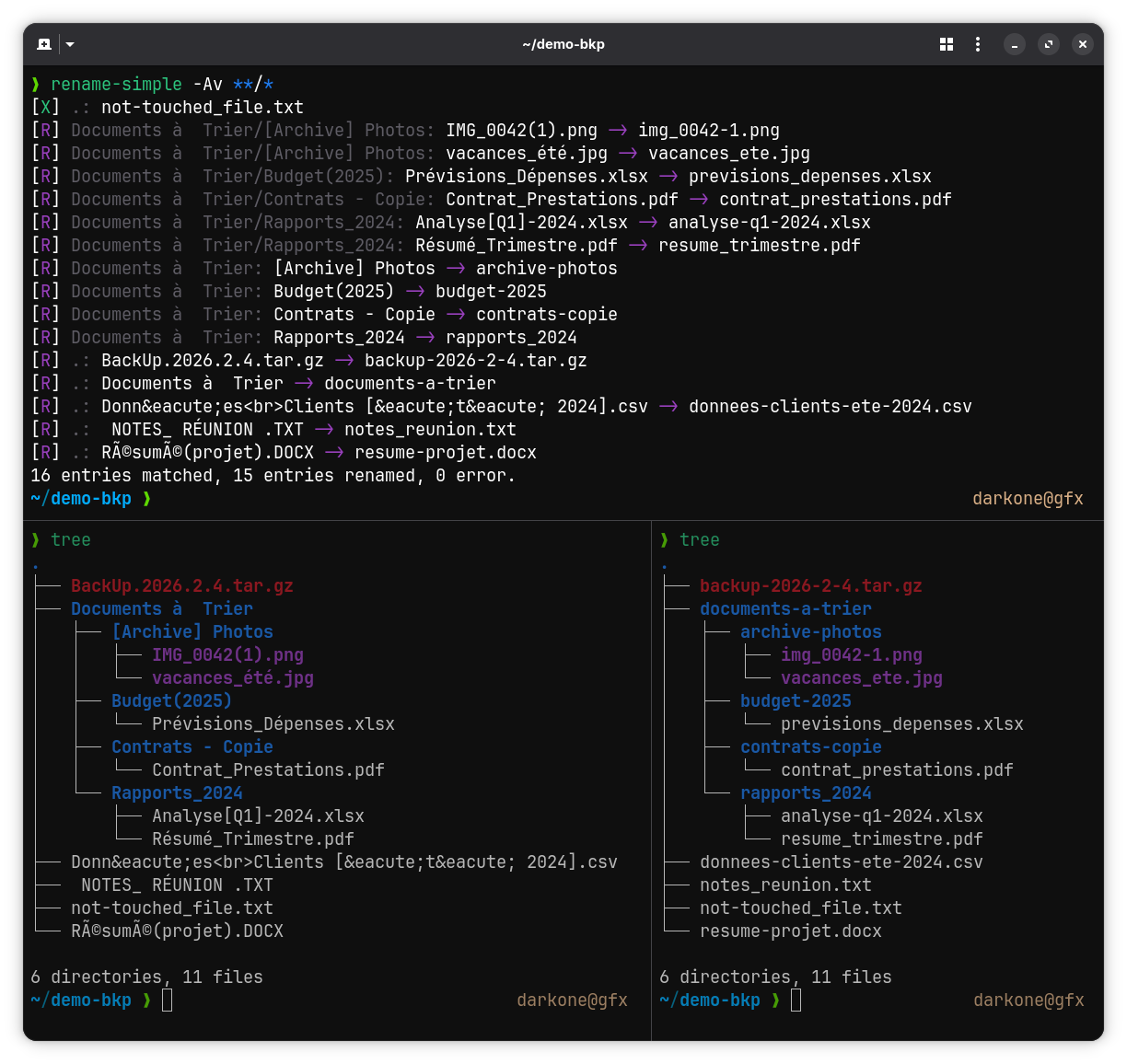Click img_0042-1.png in right tree
This screenshot has width=1127, height=1064.
tap(852, 655)
